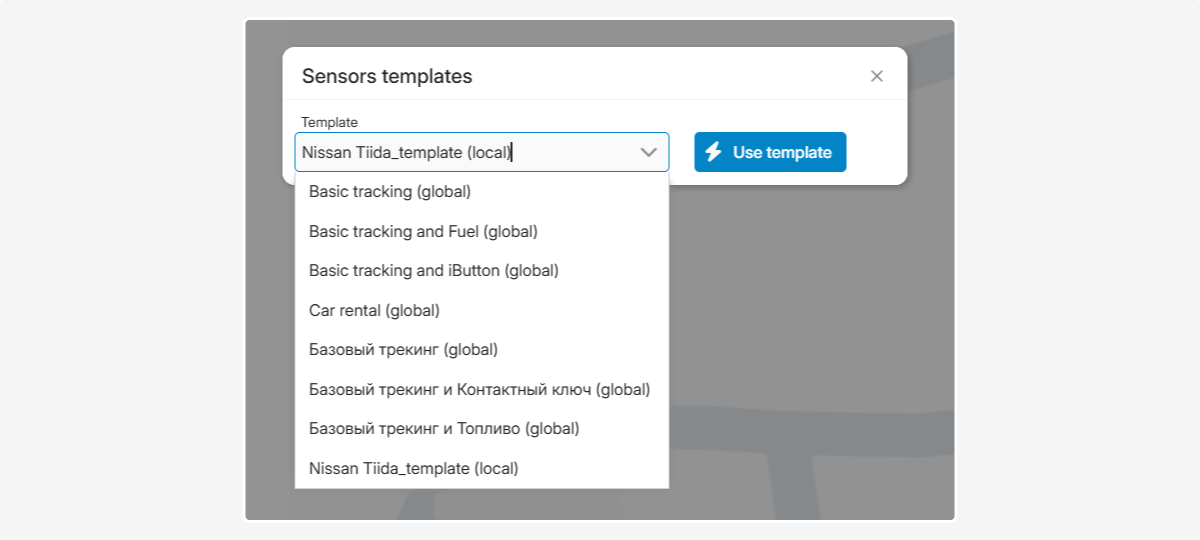
Task: Click the Sensors templates dialog title
Action: tap(387, 76)
